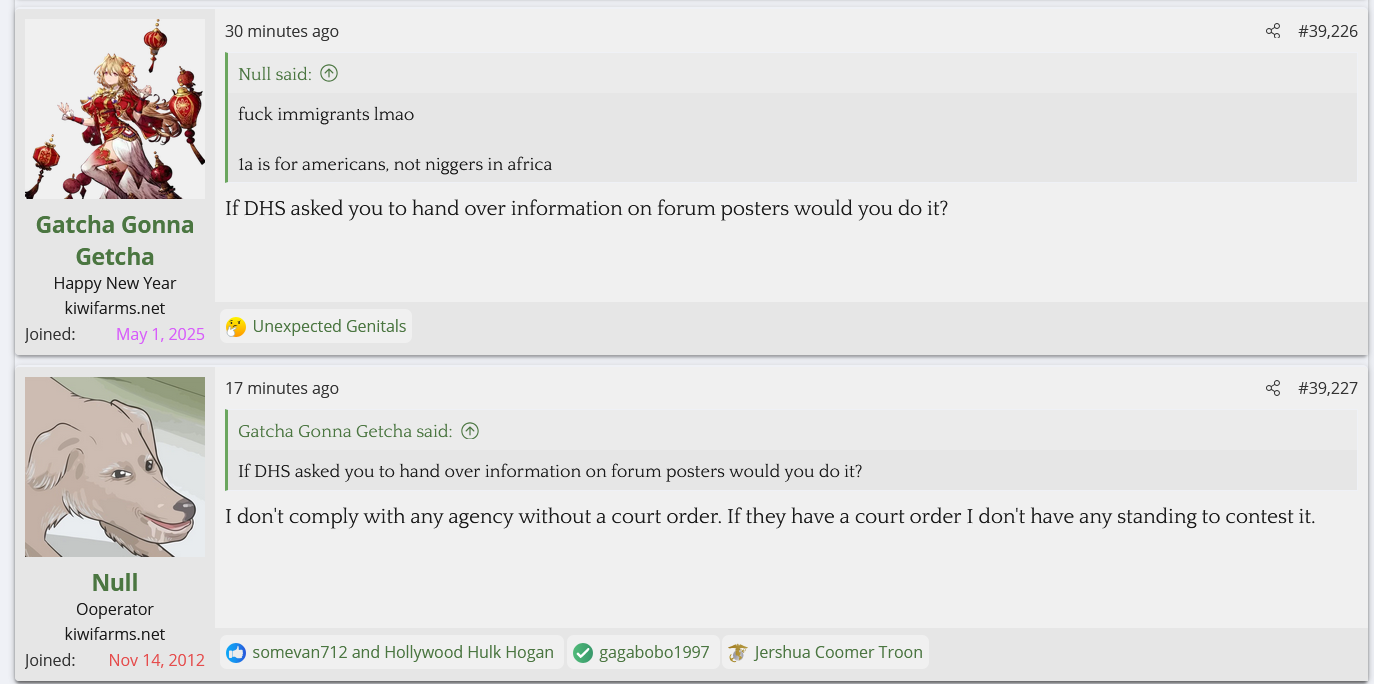The image size is (1374, 684).
Task: Click share icon on post #39,227
Action: tap(1272, 388)
